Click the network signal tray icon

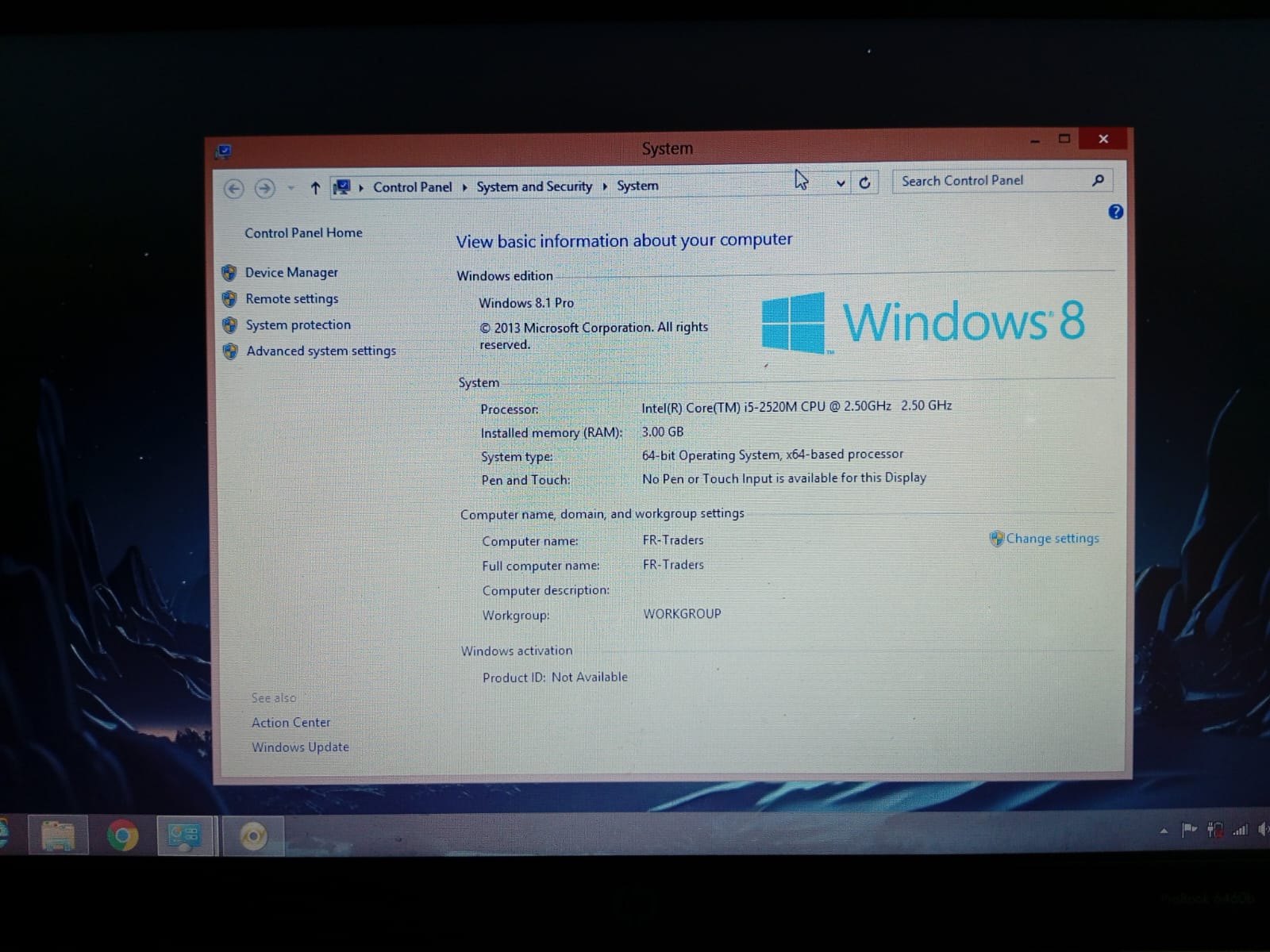click(1240, 830)
